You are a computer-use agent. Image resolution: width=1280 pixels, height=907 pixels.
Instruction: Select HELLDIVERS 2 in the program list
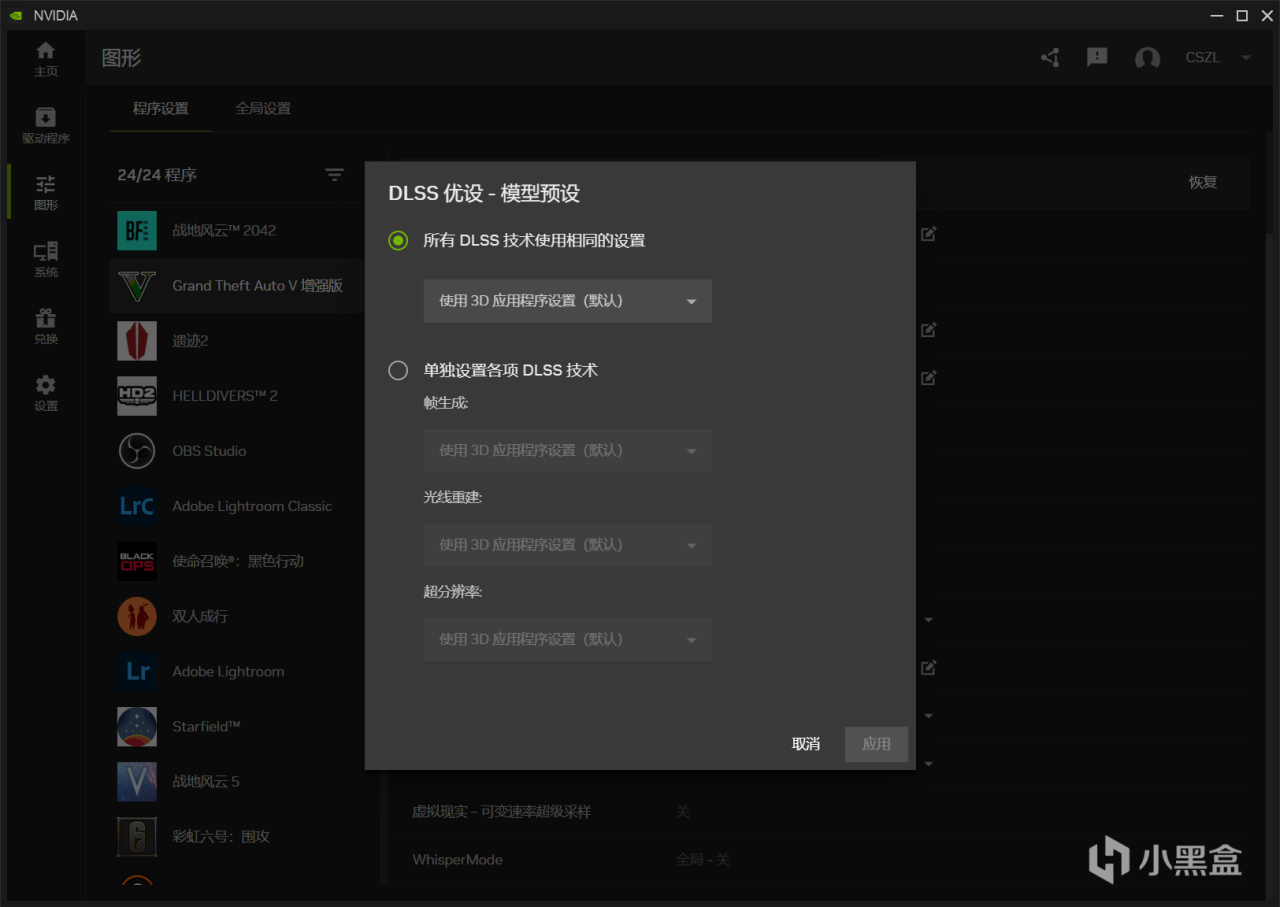click(237, 396)
